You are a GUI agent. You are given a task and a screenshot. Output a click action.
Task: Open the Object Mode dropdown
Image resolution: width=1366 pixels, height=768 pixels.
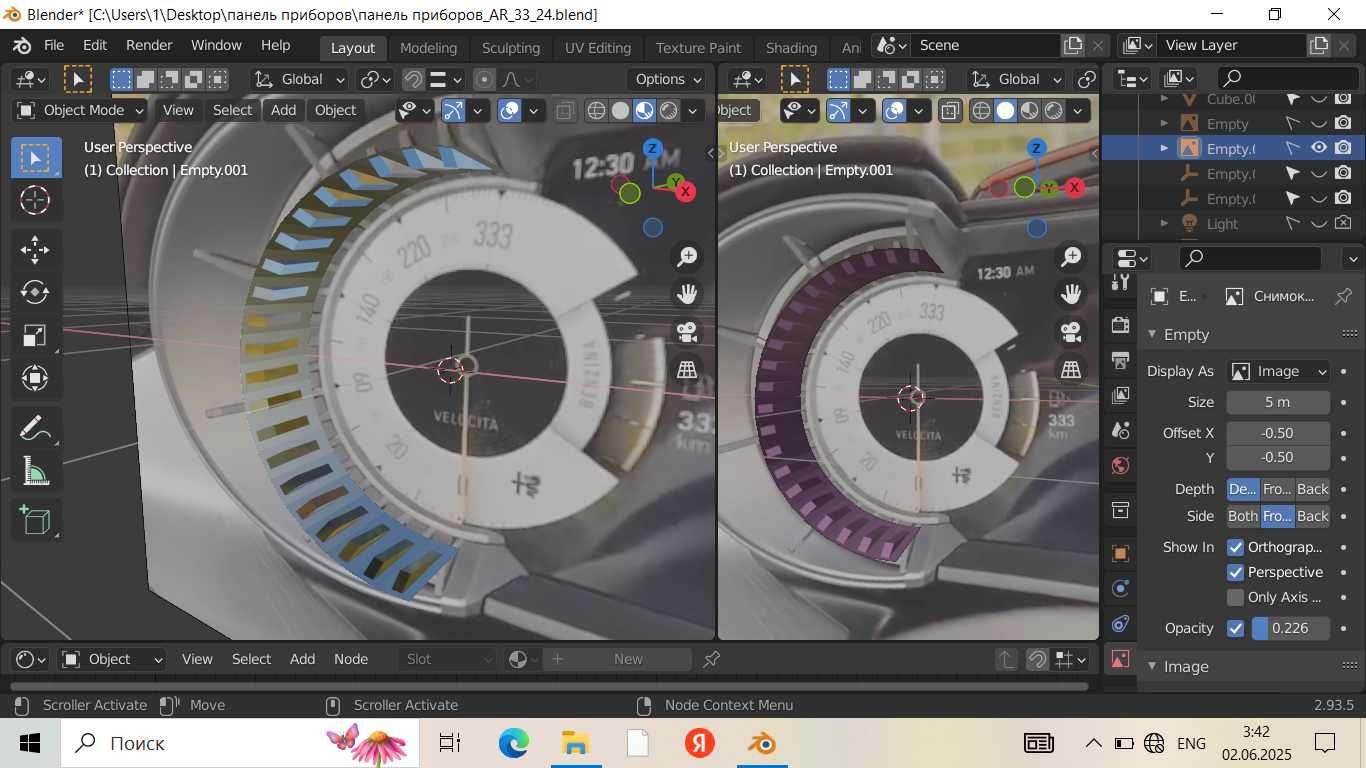(81, 110)
